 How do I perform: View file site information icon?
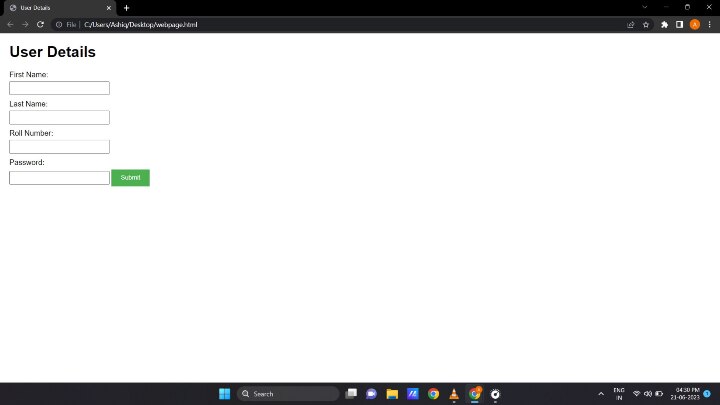[59, 25]
